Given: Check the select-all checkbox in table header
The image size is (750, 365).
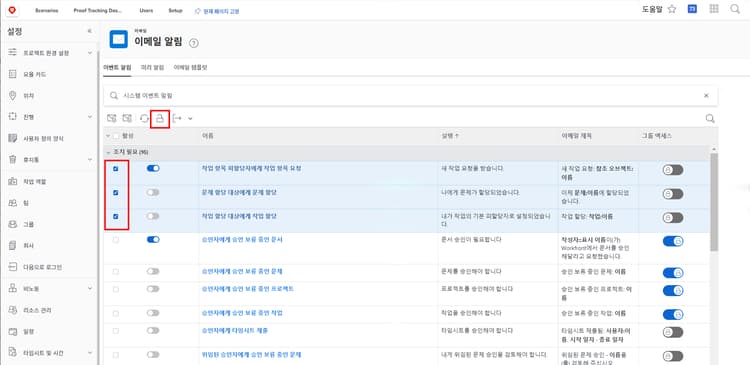Looking at the screenshot, I should tap(116, 136).
